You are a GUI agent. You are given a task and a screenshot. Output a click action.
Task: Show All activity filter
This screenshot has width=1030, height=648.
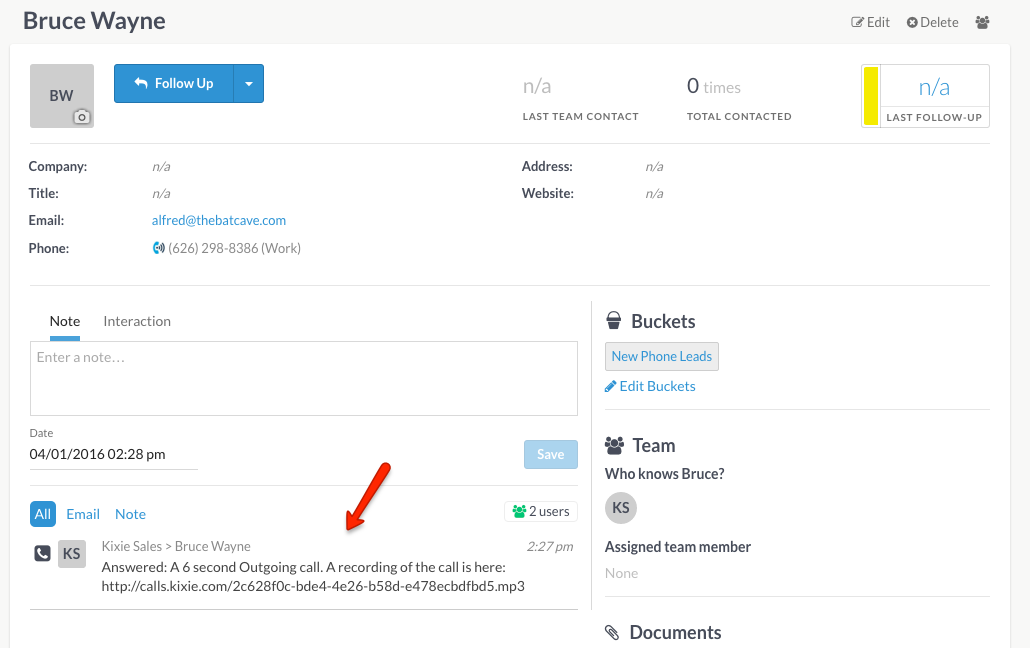[x=43, y=514]
